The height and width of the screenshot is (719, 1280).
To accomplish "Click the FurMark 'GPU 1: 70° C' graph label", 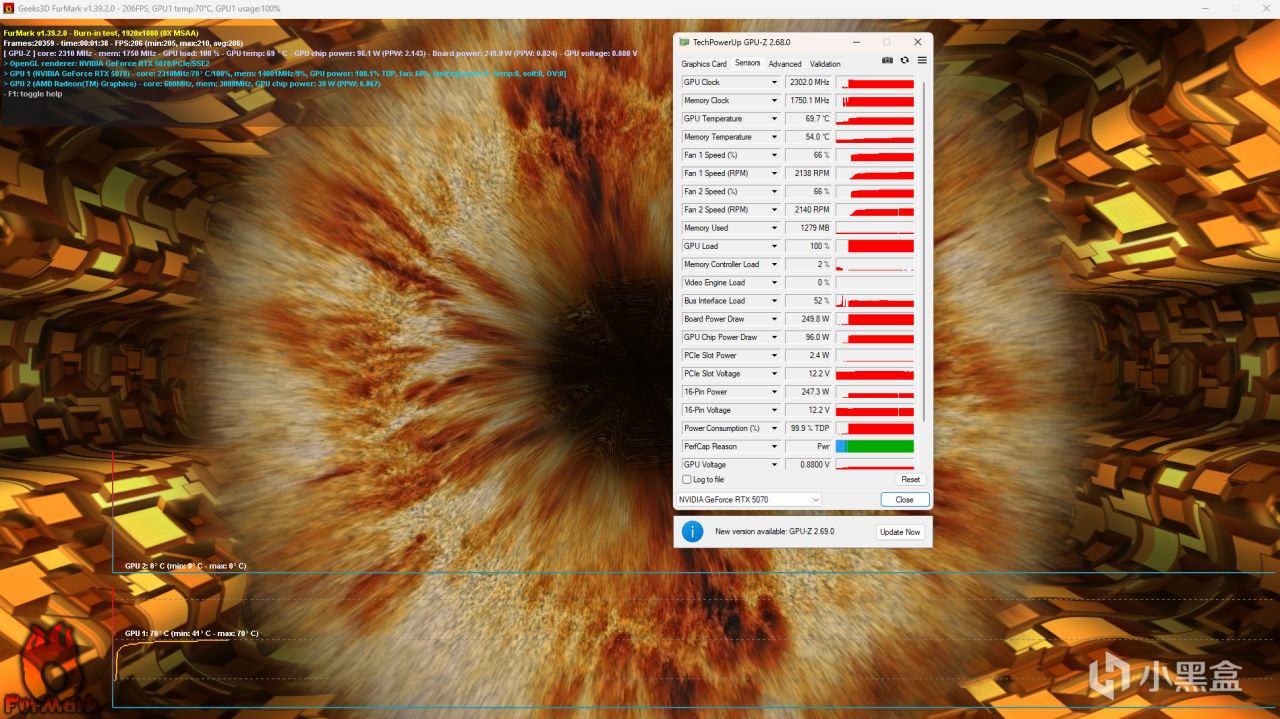I will pos(191,633).
